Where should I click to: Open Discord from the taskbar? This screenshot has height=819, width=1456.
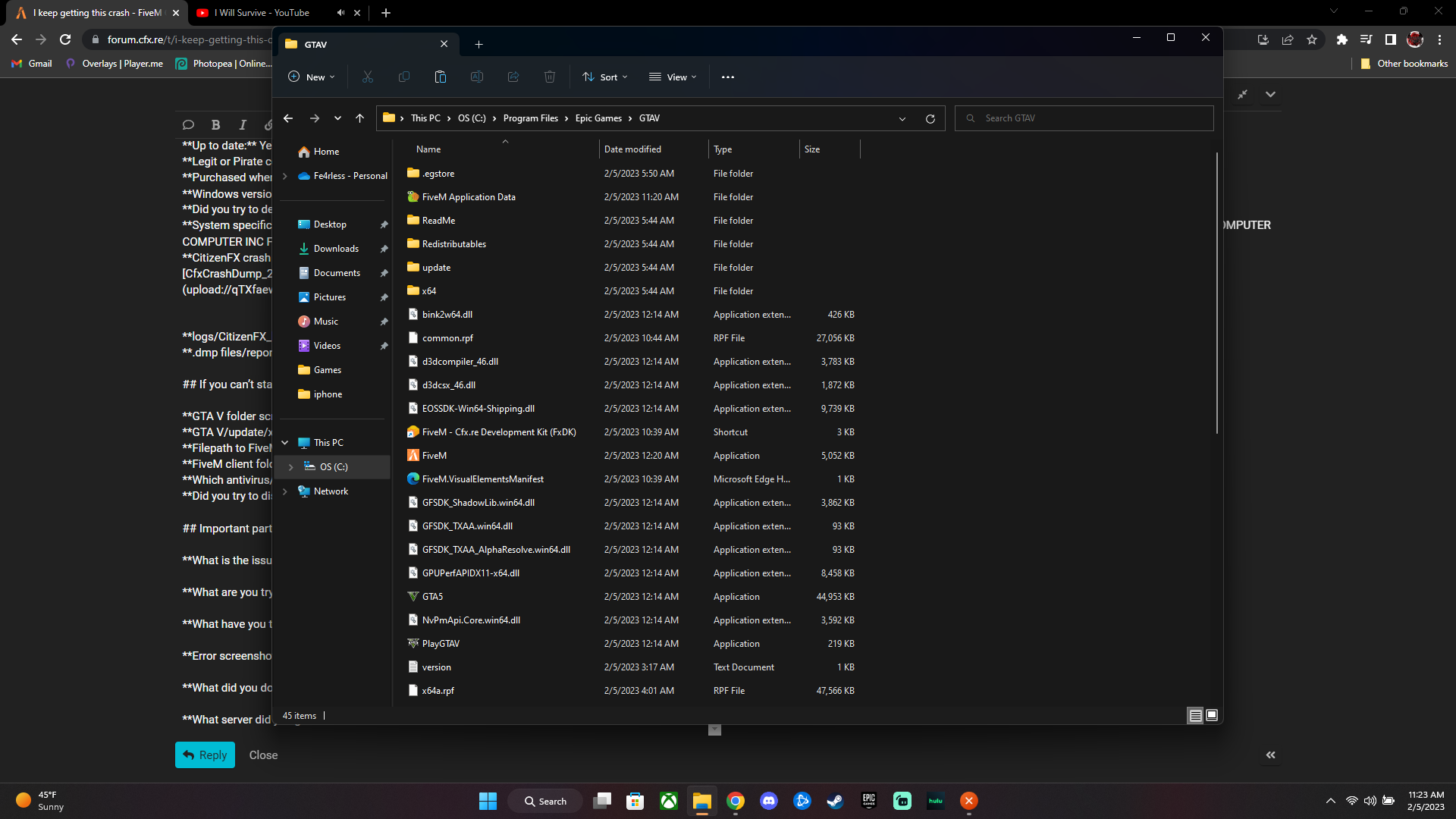coord(769,801)
